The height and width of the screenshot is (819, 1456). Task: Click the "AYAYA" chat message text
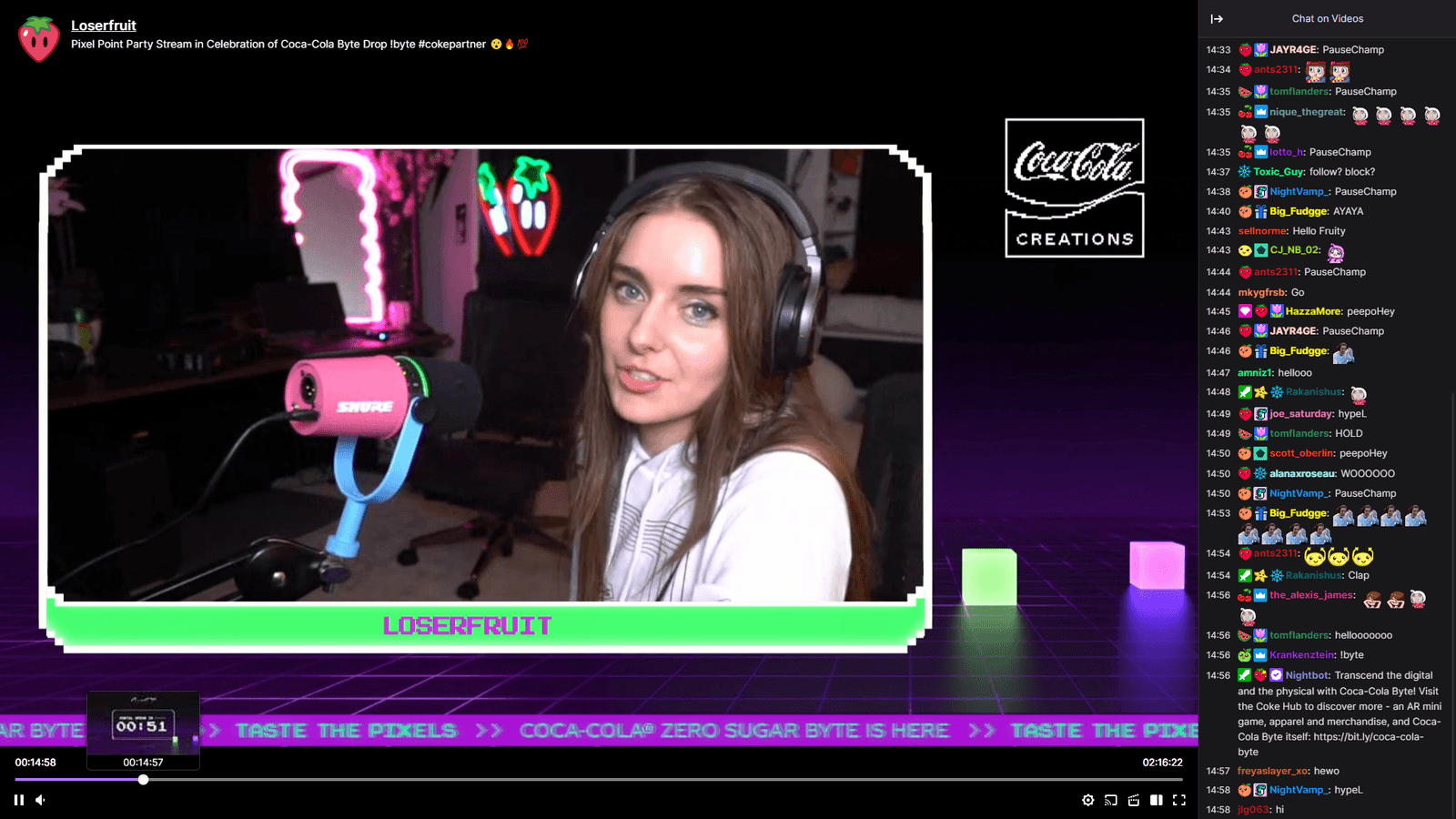pyautogui.click(x=1349, y=211)
